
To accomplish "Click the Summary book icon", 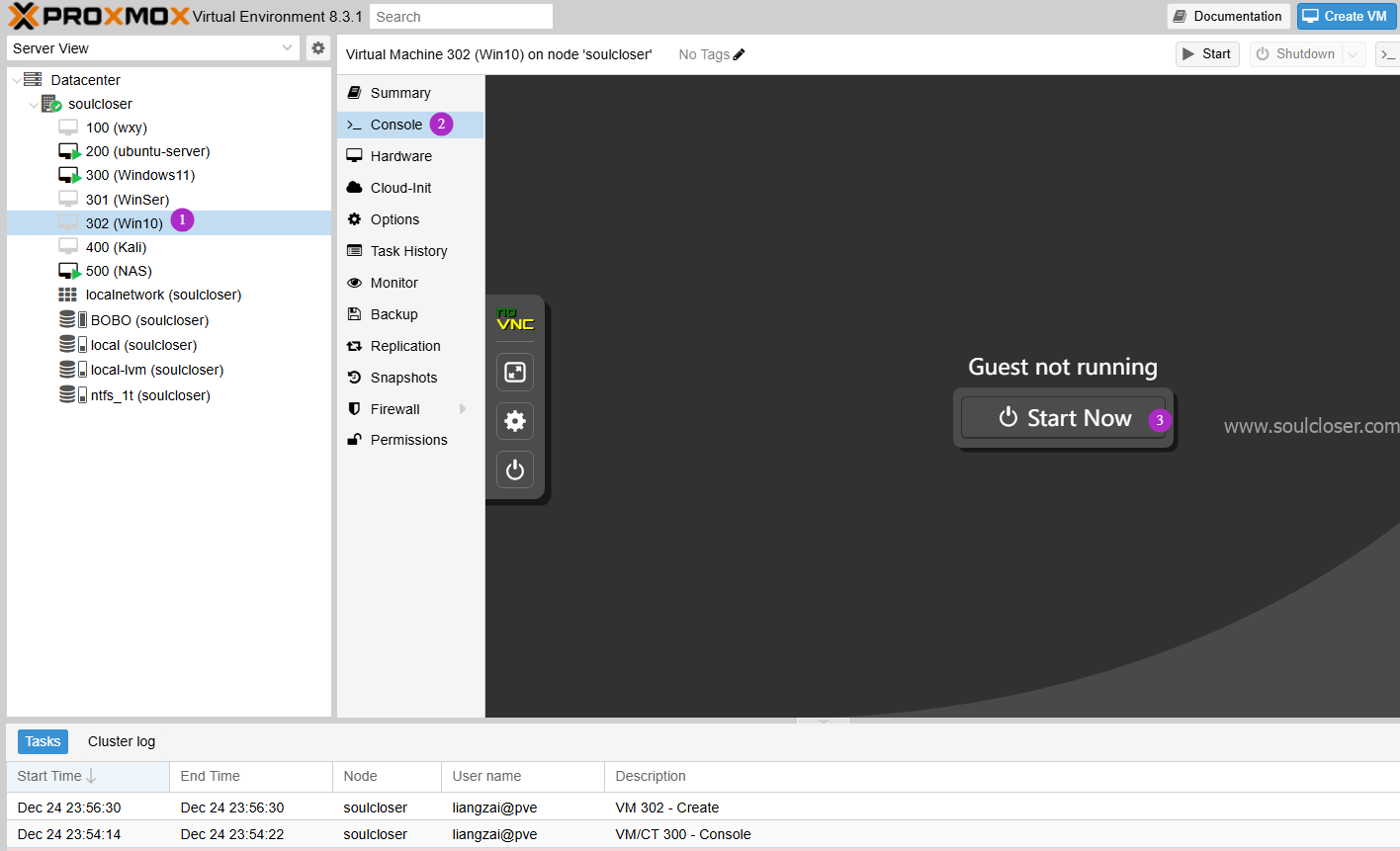I will pos(354,93).
